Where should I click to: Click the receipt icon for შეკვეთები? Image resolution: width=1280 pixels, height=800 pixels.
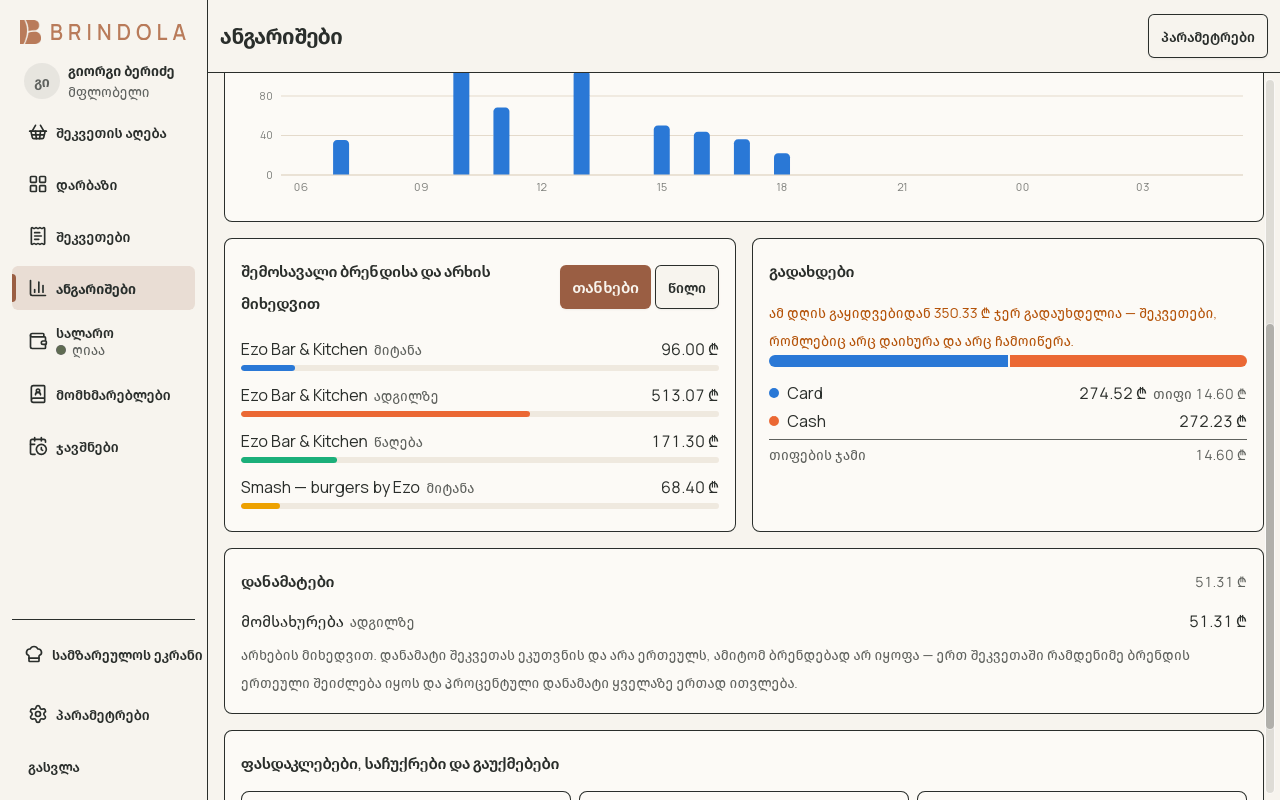[x=38, y=237]
